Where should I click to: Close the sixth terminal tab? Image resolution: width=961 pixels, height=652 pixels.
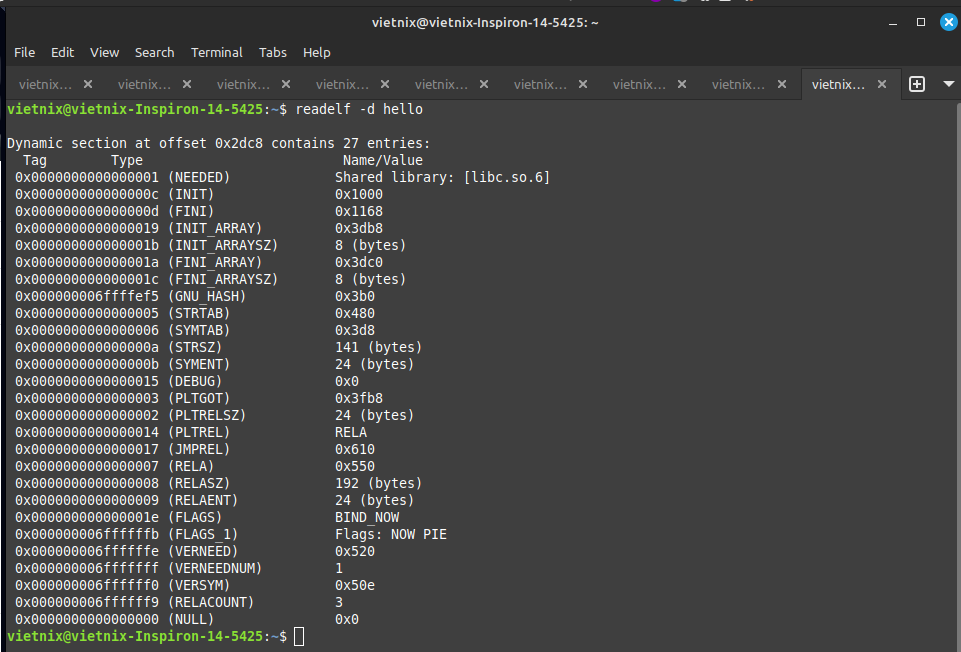[583, 84]
